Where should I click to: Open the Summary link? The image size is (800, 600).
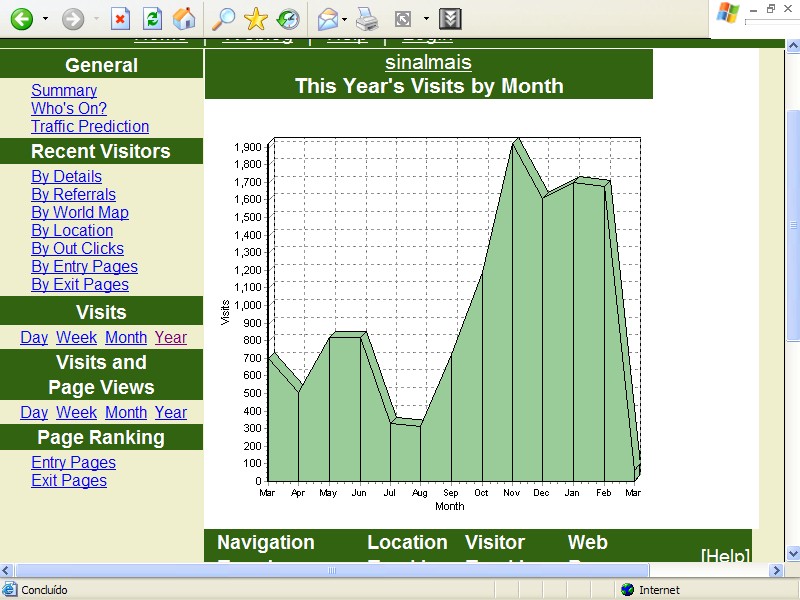click(x=64, y=90)
